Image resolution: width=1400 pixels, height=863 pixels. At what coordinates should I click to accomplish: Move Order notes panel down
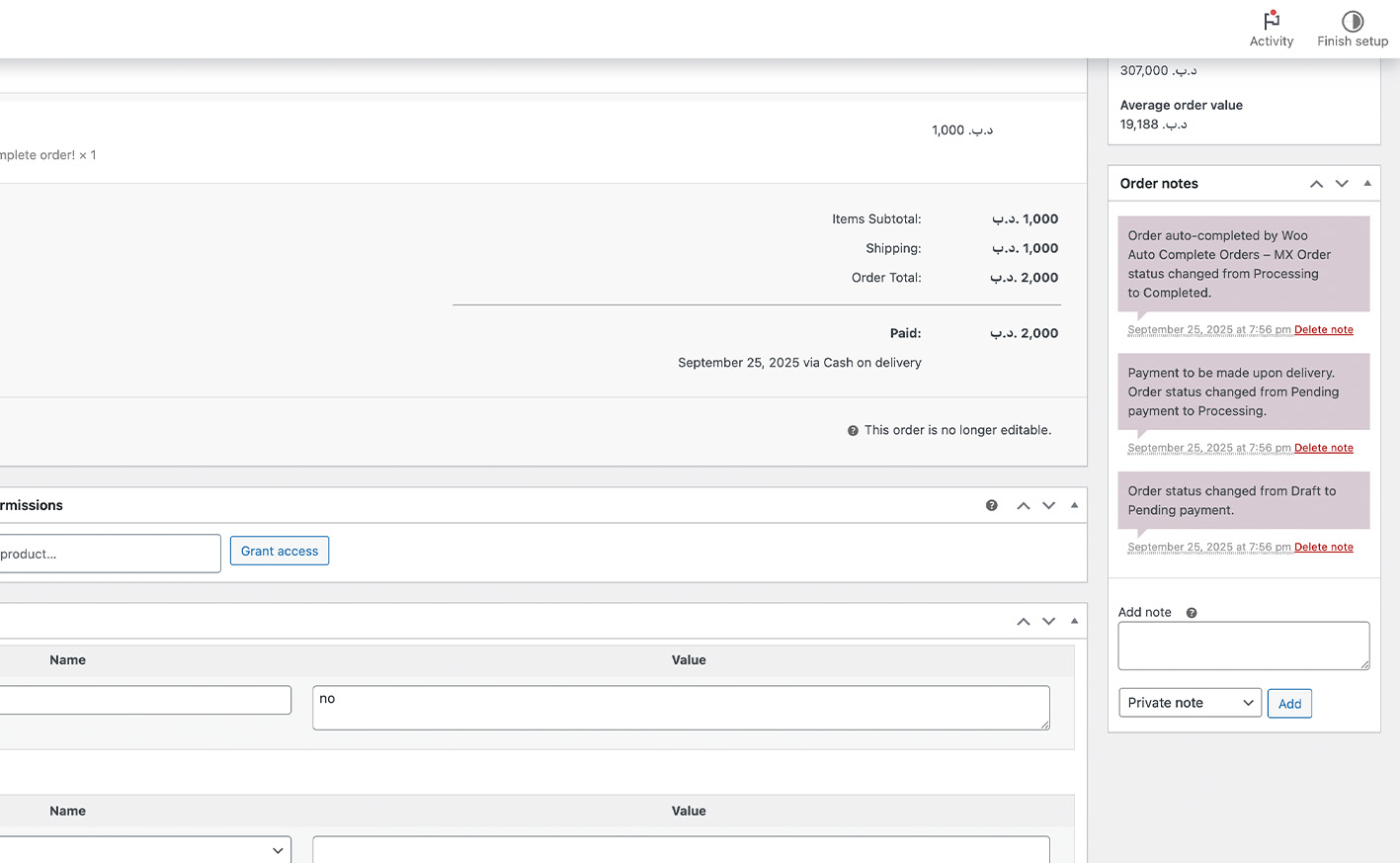pyautogui.click(x=1342, y=184)
